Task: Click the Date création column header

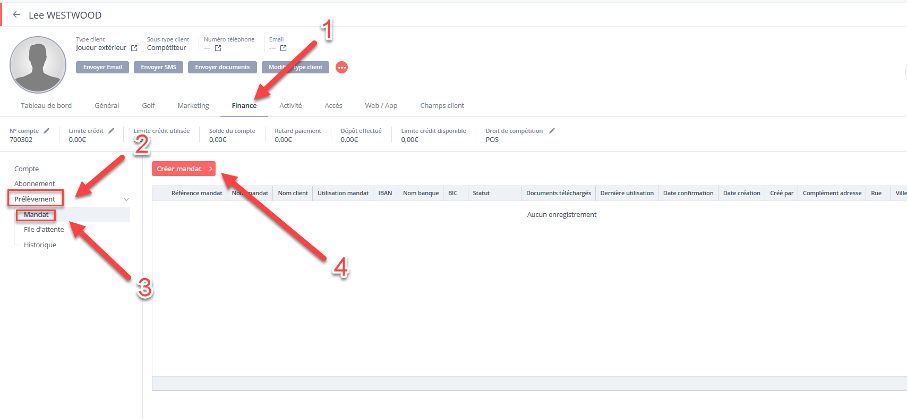Action: click(741, 192)
